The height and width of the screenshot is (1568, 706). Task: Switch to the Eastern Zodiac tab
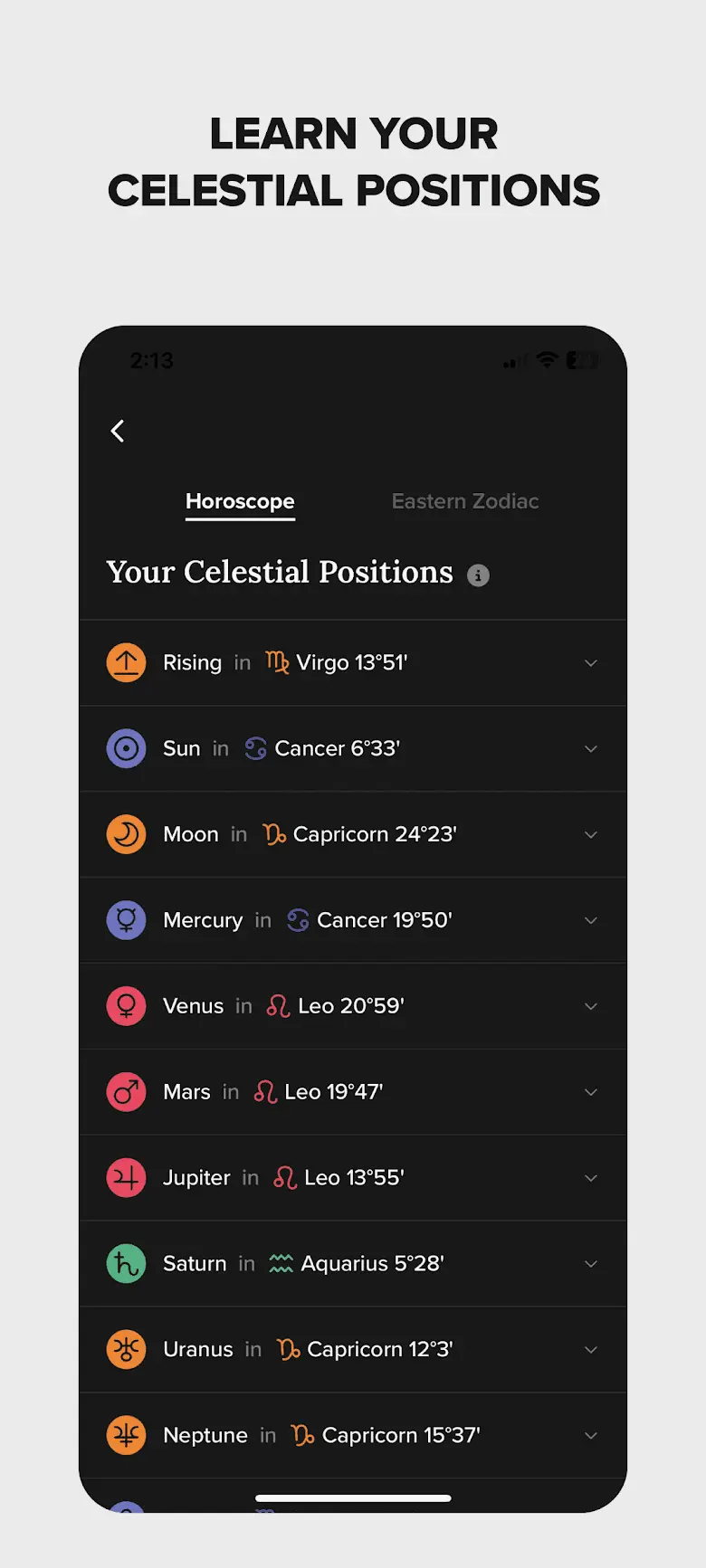(465, 501)
